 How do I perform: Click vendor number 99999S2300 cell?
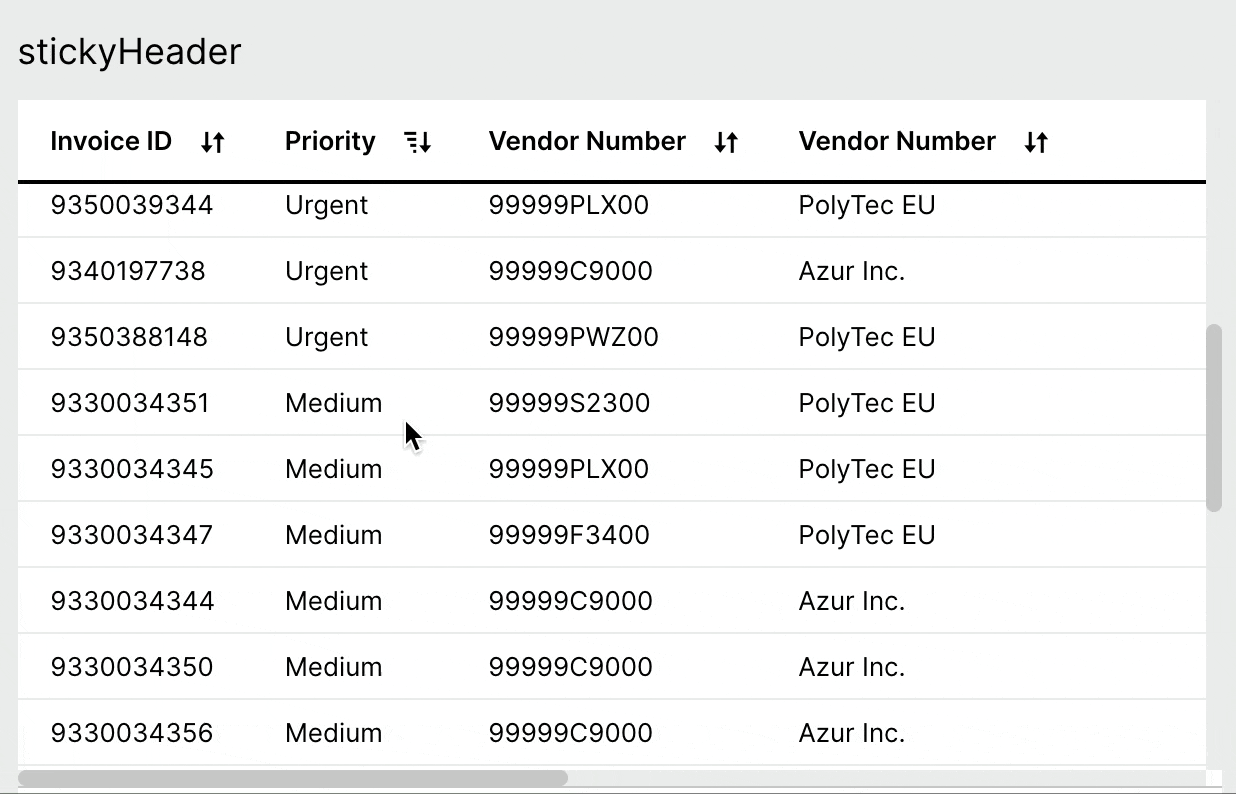tap(569, 403)
